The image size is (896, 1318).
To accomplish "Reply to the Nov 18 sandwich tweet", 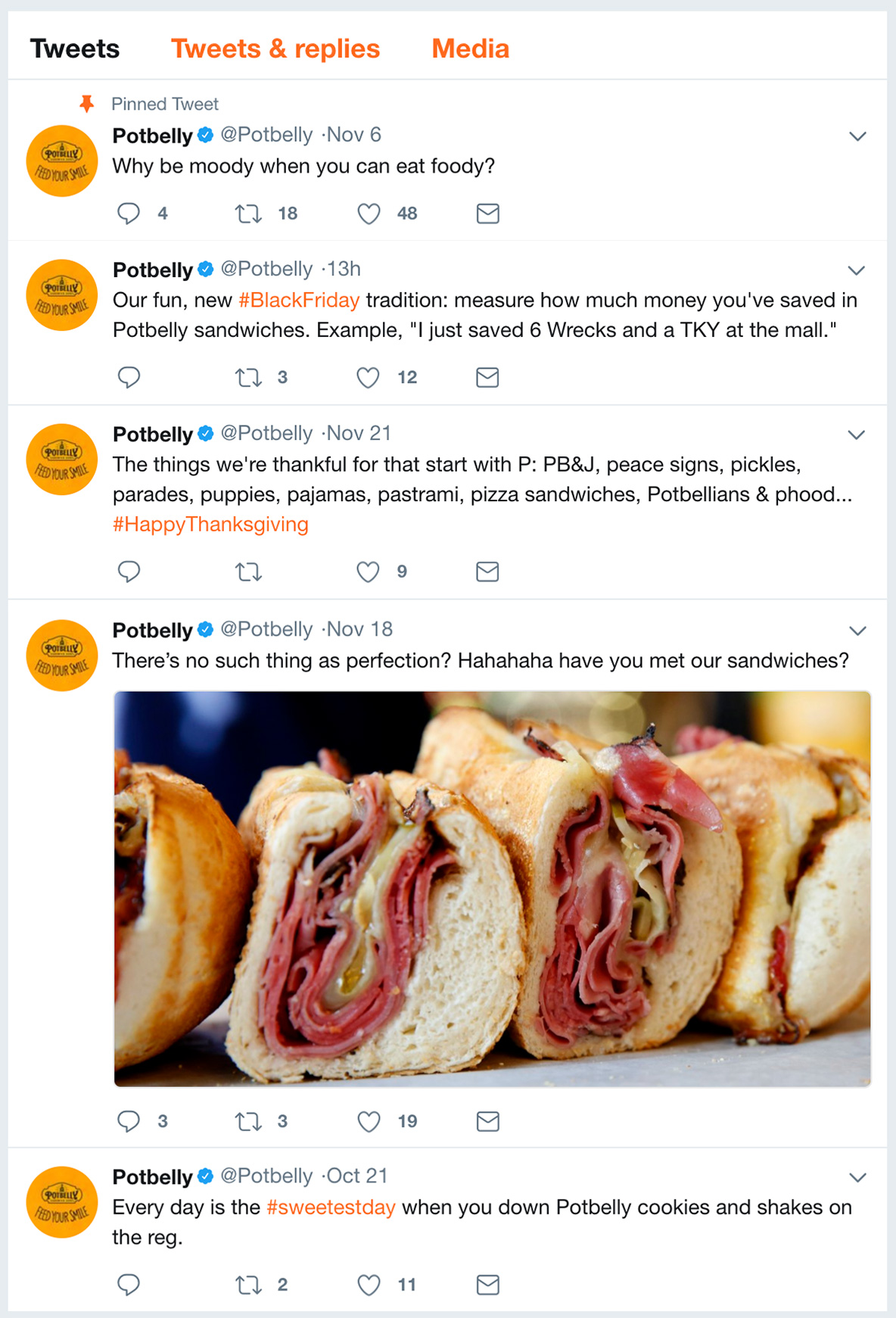I will [x=129, y=1121].
